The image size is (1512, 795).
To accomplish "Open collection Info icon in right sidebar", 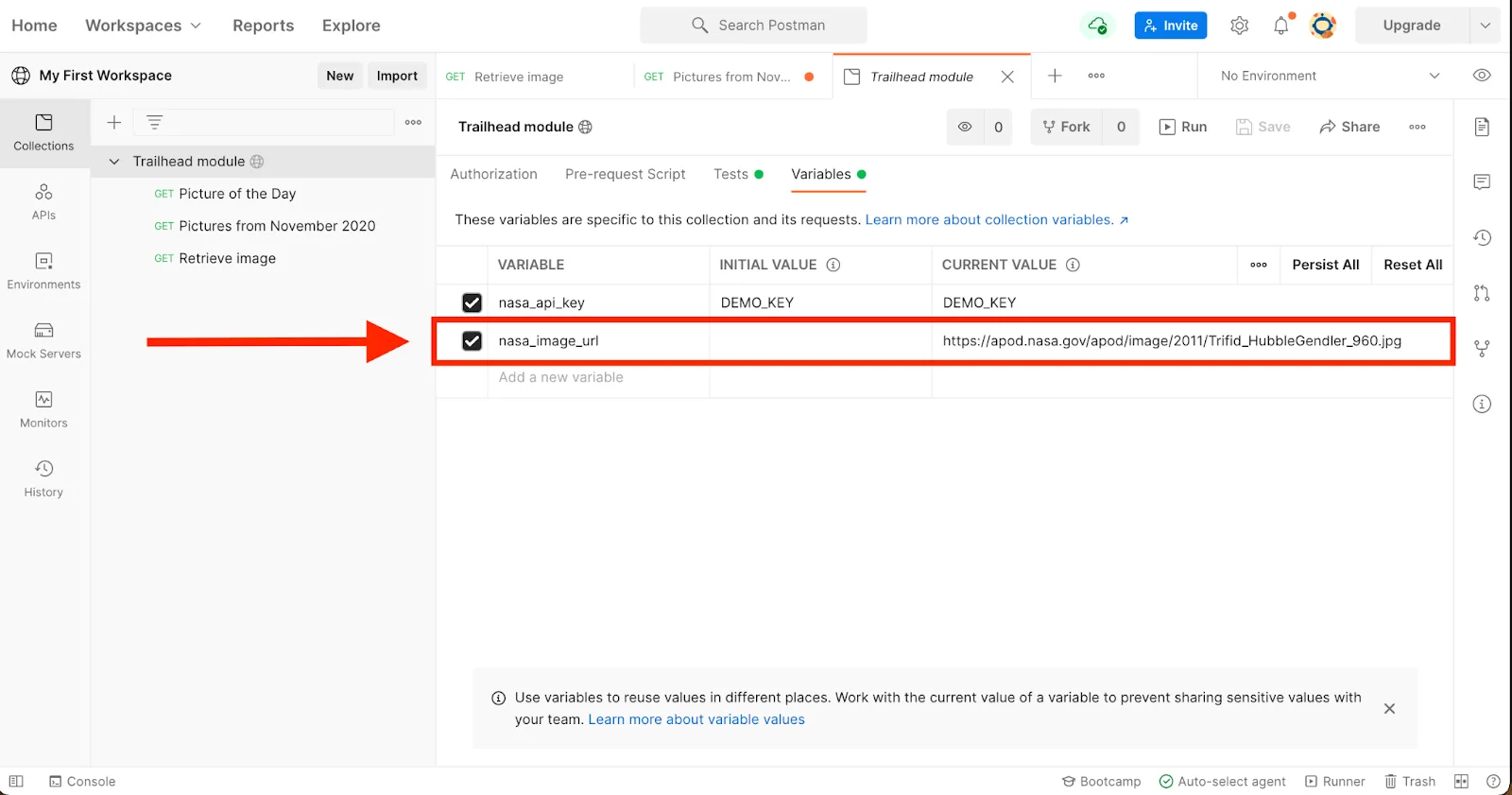I will pyautogui.click(x=1482, y=405).
